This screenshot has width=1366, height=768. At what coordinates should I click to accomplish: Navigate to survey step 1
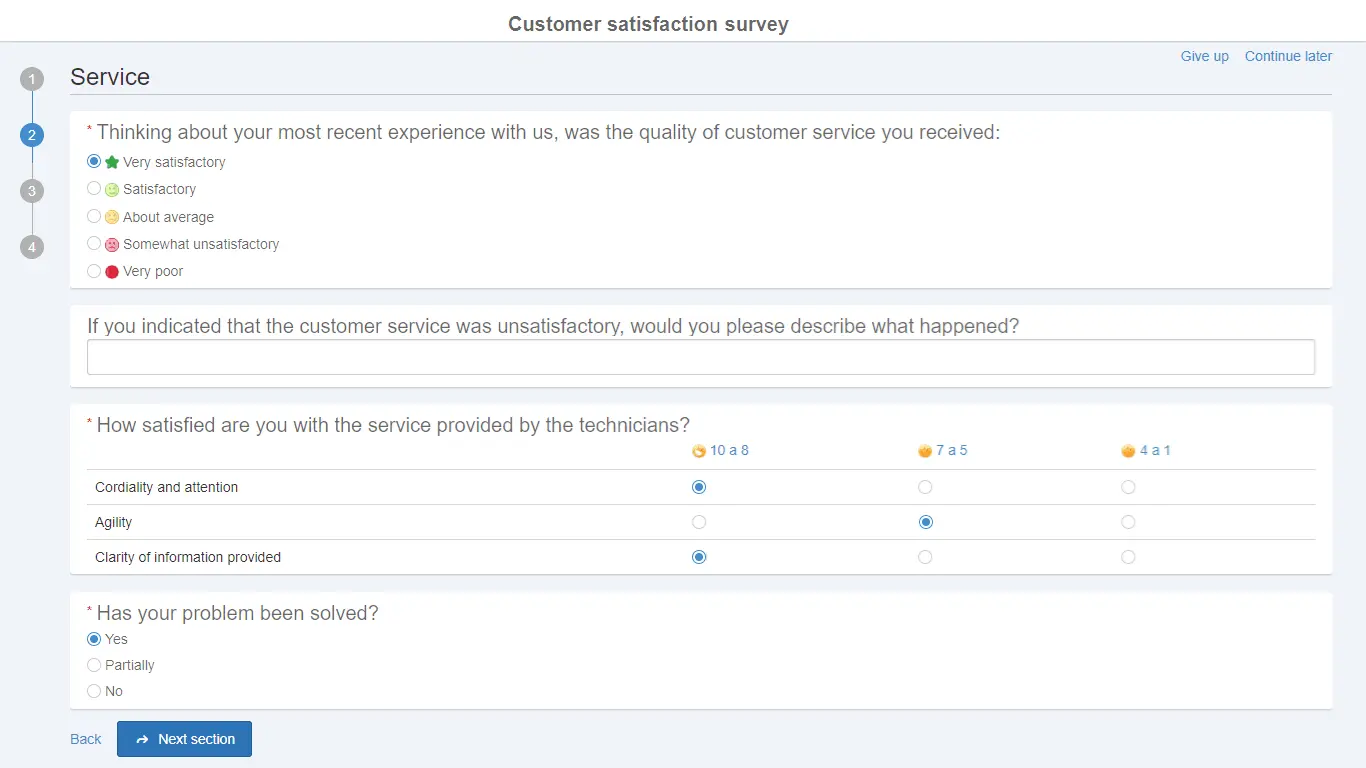pyautogui.click(x=31, y=78)
